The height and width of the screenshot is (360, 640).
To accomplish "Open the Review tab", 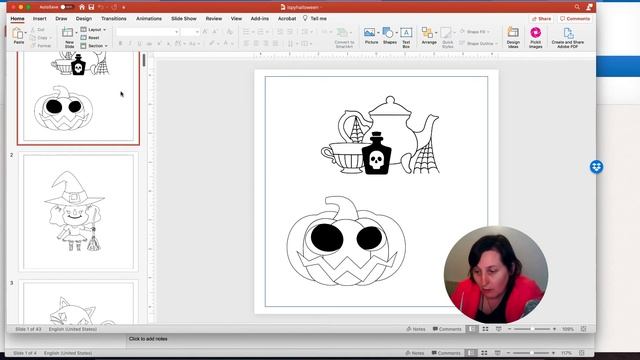I will click(214, 19).
